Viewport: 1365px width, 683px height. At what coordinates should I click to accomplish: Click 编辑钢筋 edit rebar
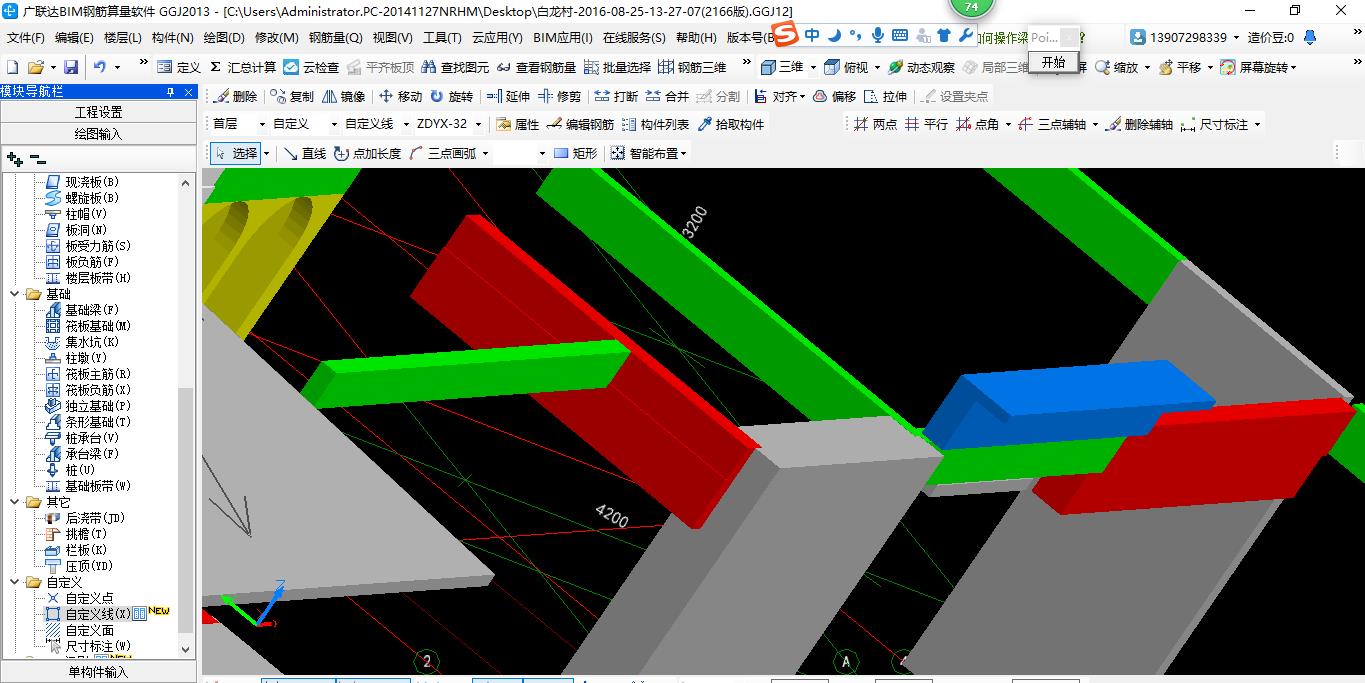[580, 124]
